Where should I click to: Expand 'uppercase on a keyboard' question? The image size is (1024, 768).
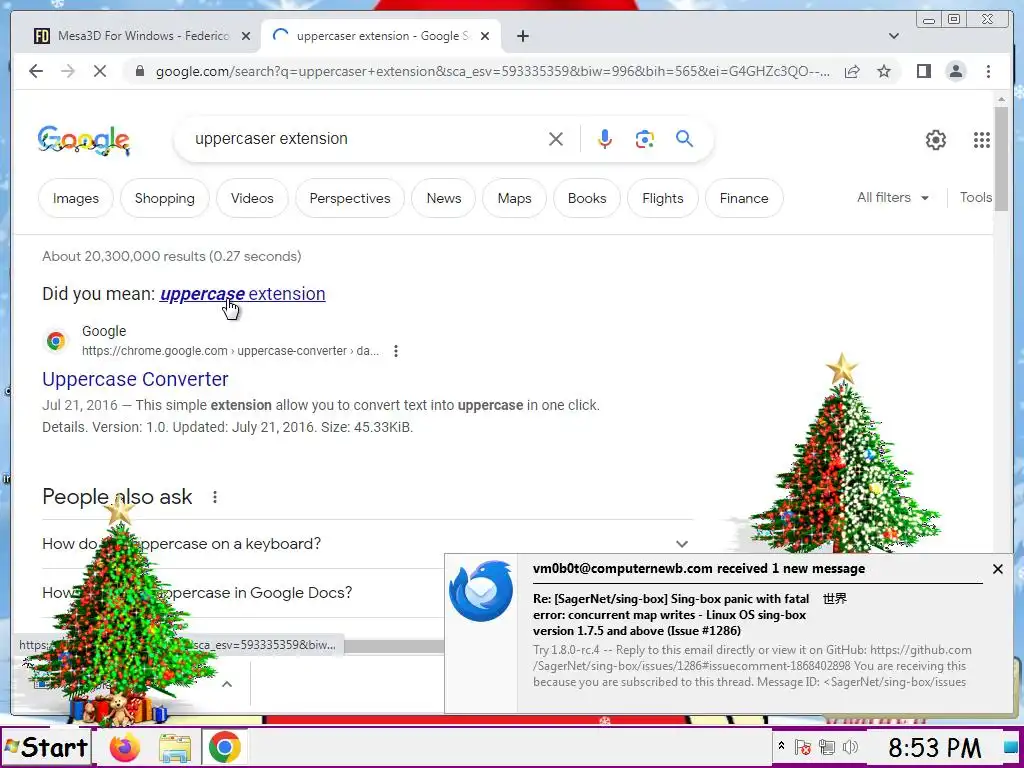(366, 544)
